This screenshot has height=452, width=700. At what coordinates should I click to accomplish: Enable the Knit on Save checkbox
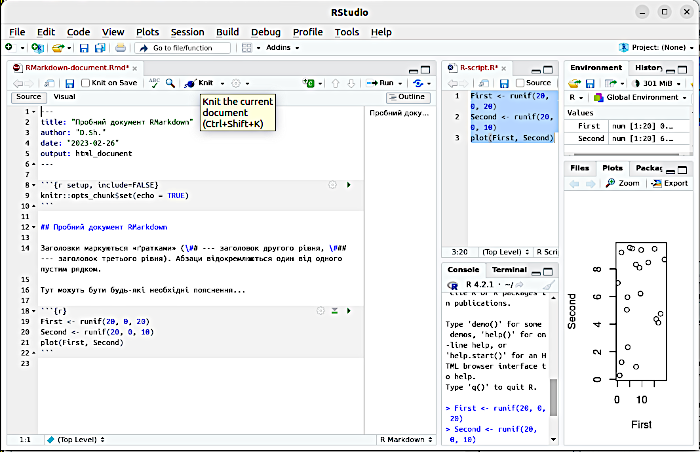click(85, 83)
